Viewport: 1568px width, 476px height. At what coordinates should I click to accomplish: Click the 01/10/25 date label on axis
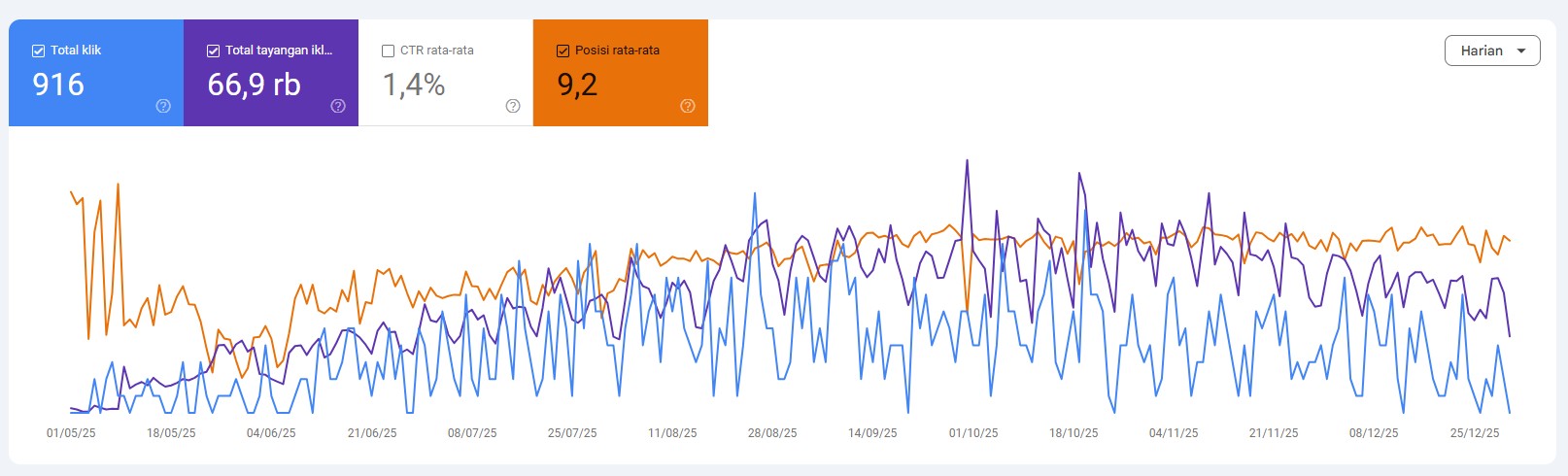(973, 433)
